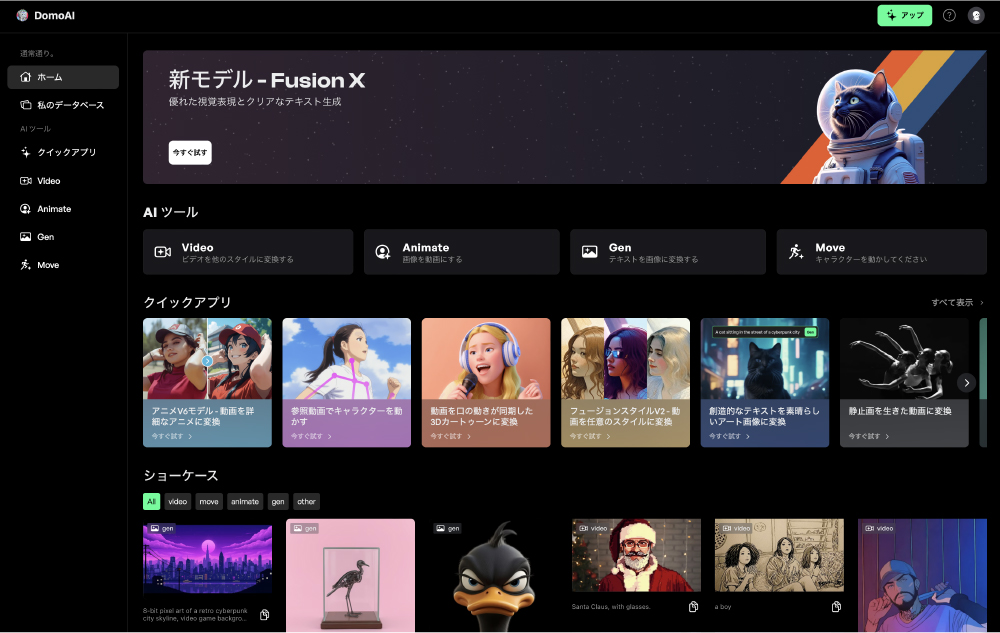Filter showcase by move tag
This screenshot has height=633, width=1000.
click(x=209, y=502)
